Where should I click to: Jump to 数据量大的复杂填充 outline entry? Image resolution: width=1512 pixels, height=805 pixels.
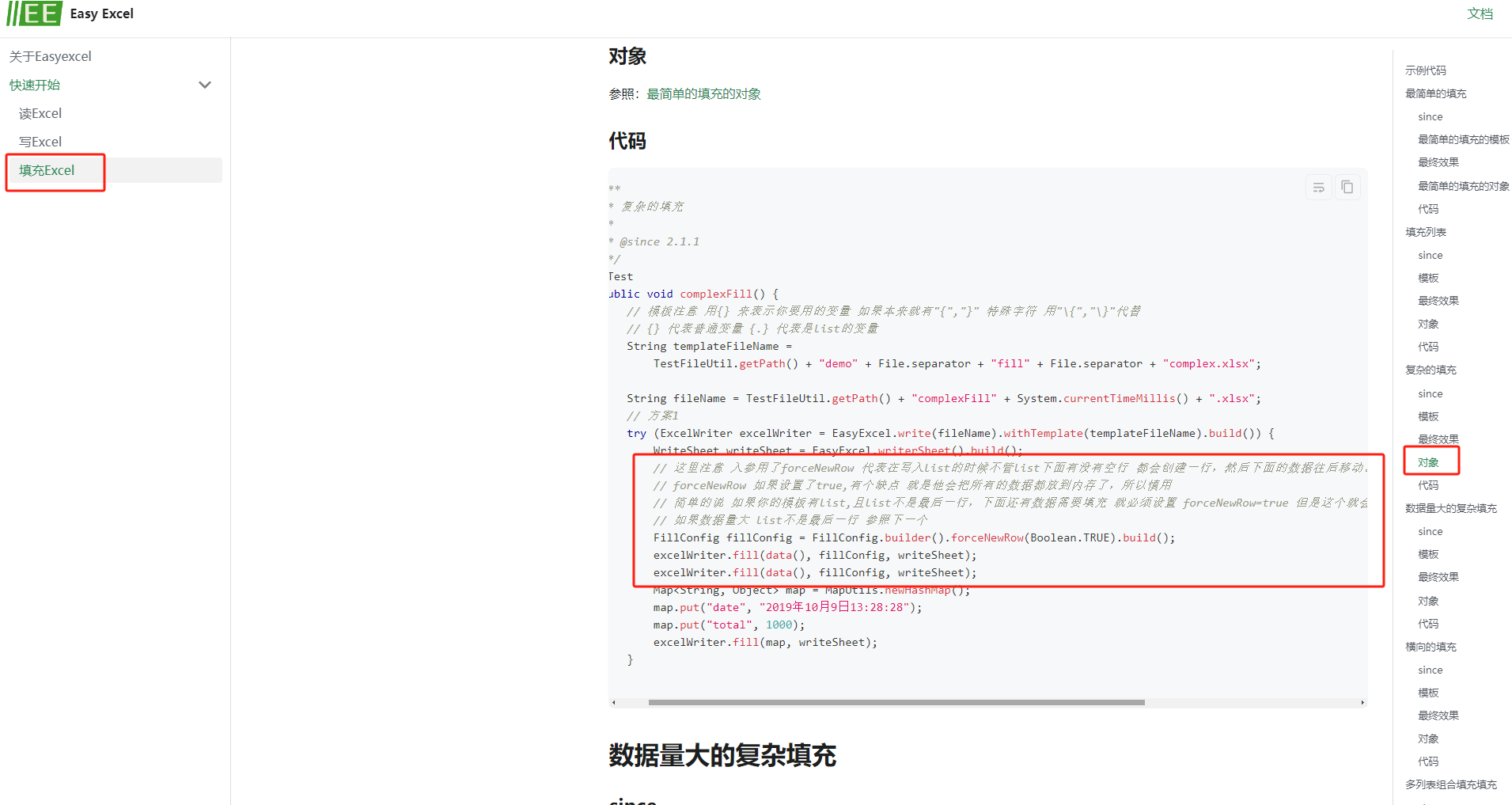1451,508
